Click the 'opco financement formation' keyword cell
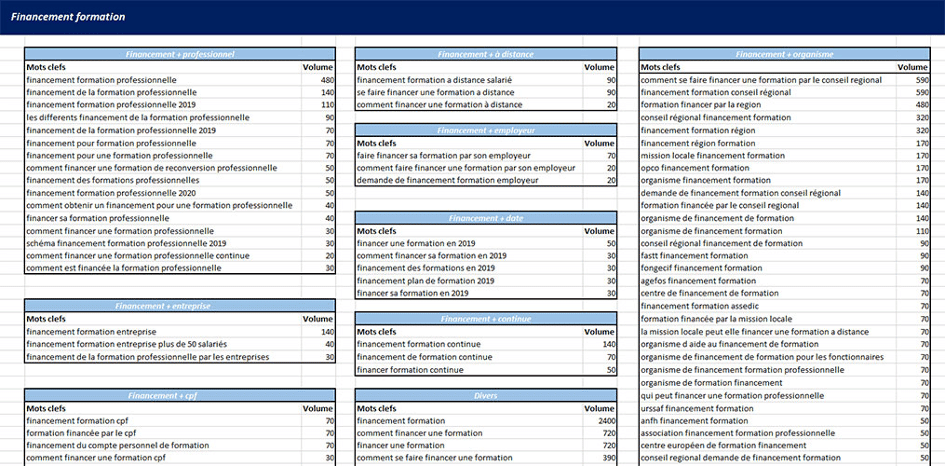 (694, 168)
